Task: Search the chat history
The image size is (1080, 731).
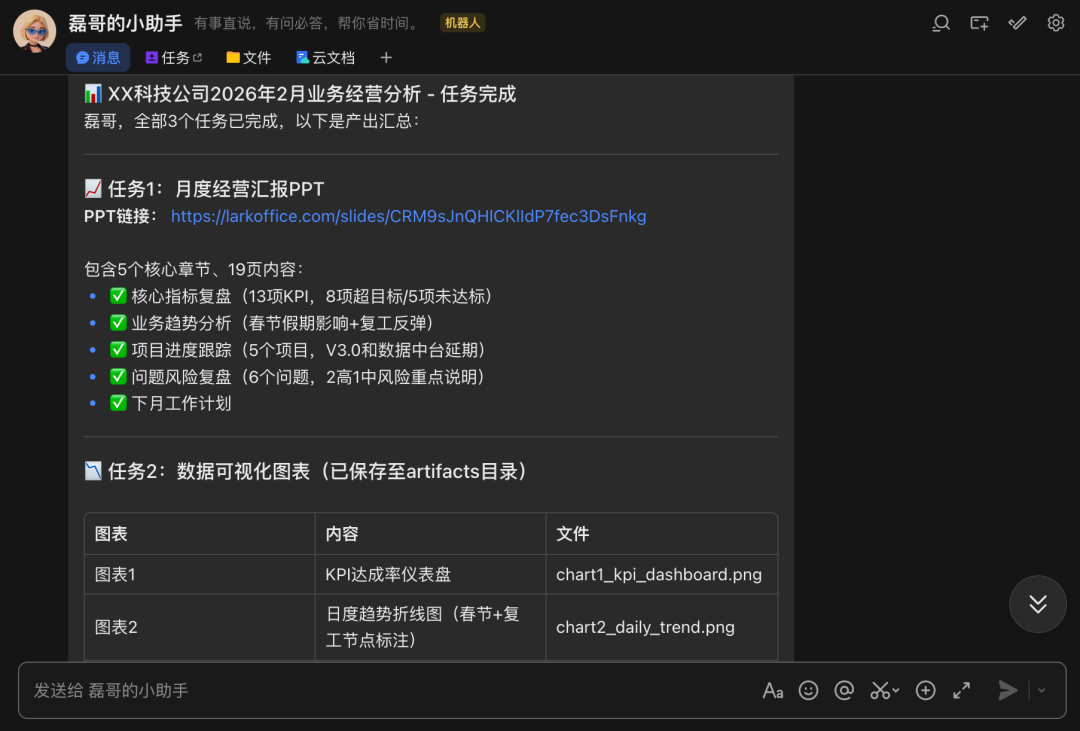Action: click(x=940, y=23)
